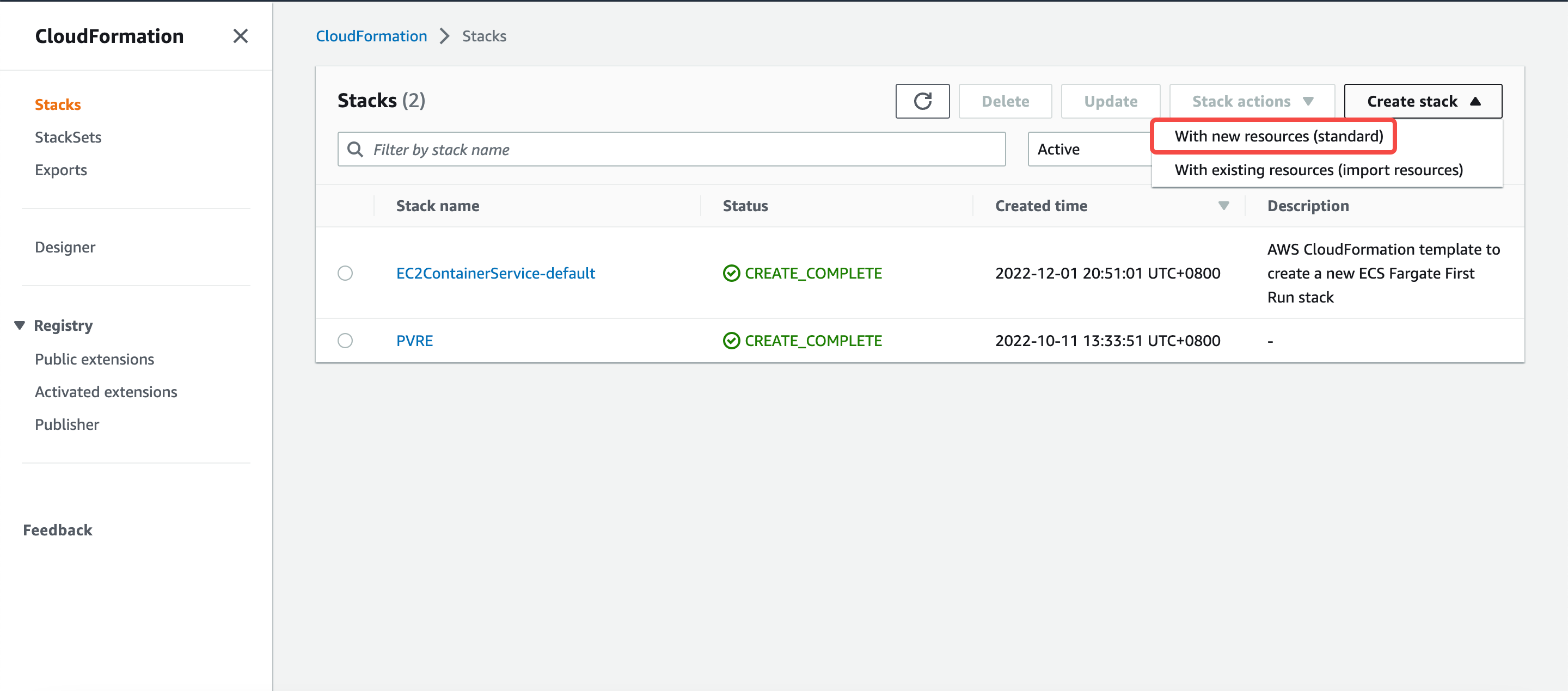1568x691 pixels.
Task: Open the EC2ContainerService-default stack link
Action: pyautogui.click(x=495, y=273)
